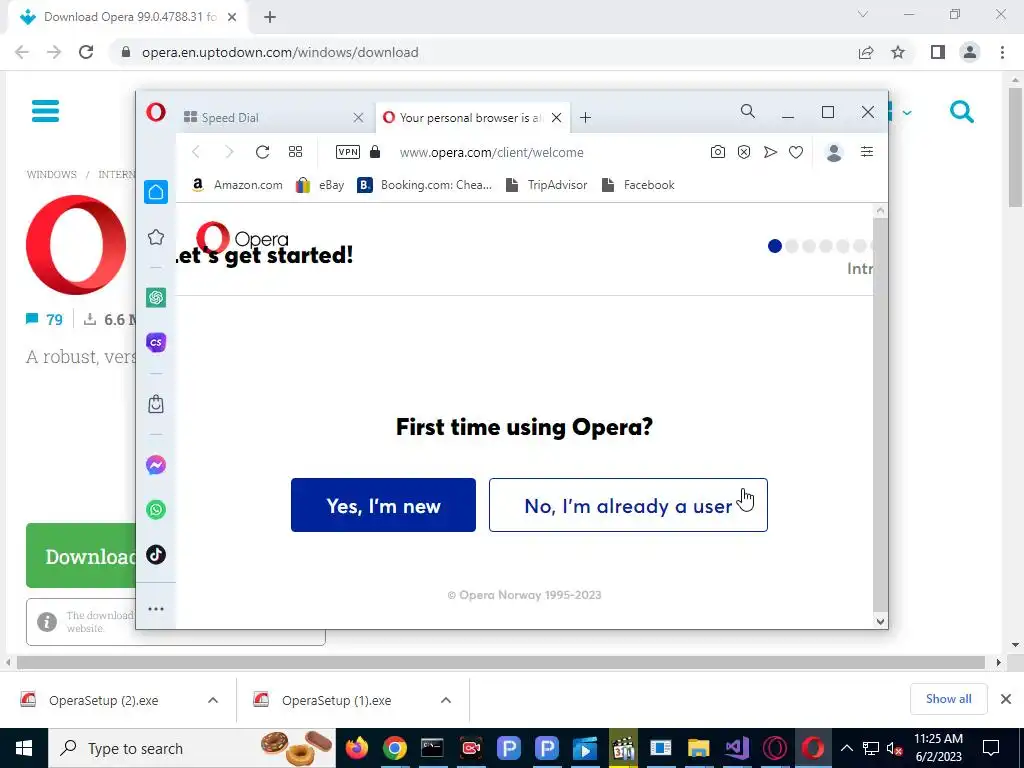The height and width of the screenshot is (768, 1024).
Task: Open Opera sidebar Home icon
Action: pyautogui.click(x=155, y=192)
